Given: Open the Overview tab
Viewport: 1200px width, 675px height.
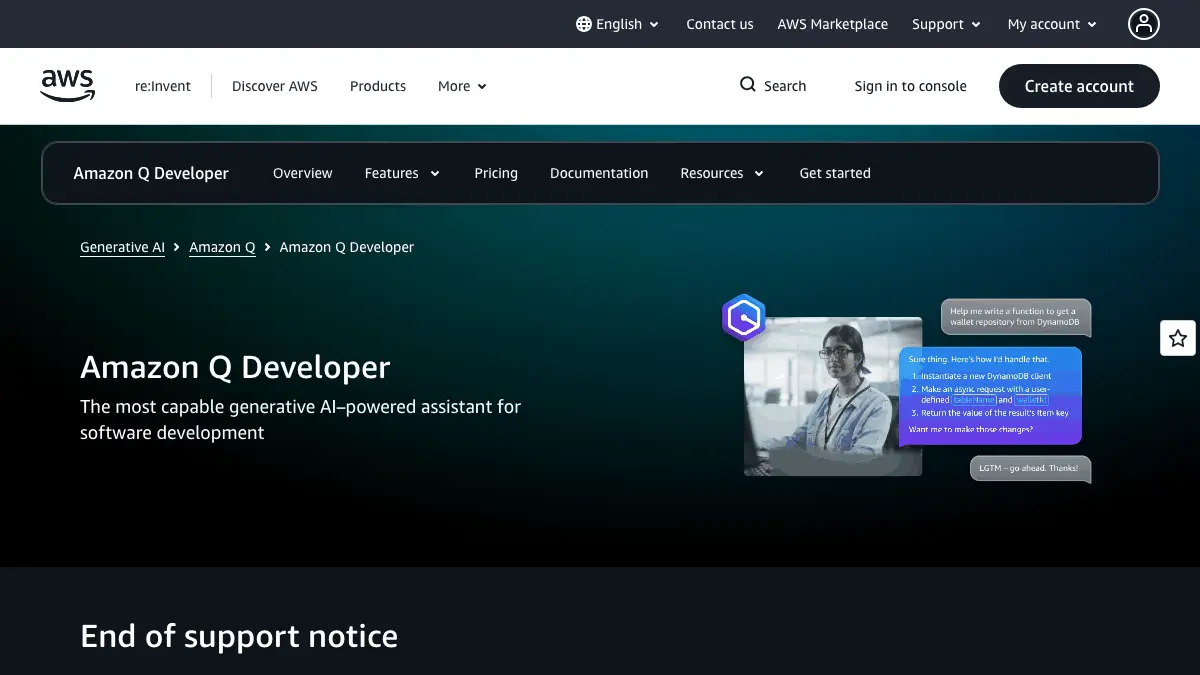Looking at the screenshot, I should click(302, 173).
